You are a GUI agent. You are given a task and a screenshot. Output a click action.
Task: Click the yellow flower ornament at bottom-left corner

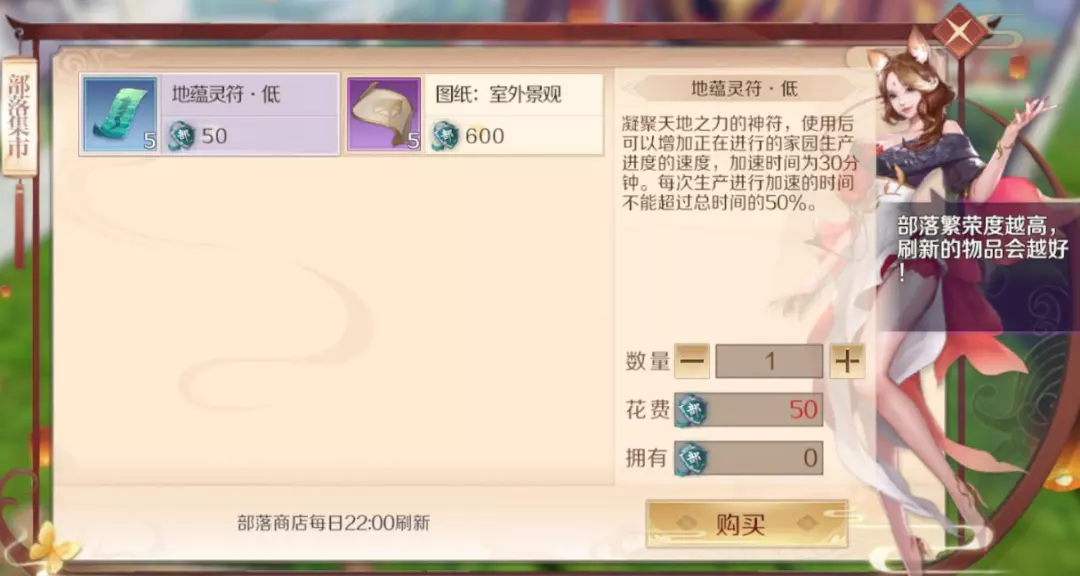(54, 546)
